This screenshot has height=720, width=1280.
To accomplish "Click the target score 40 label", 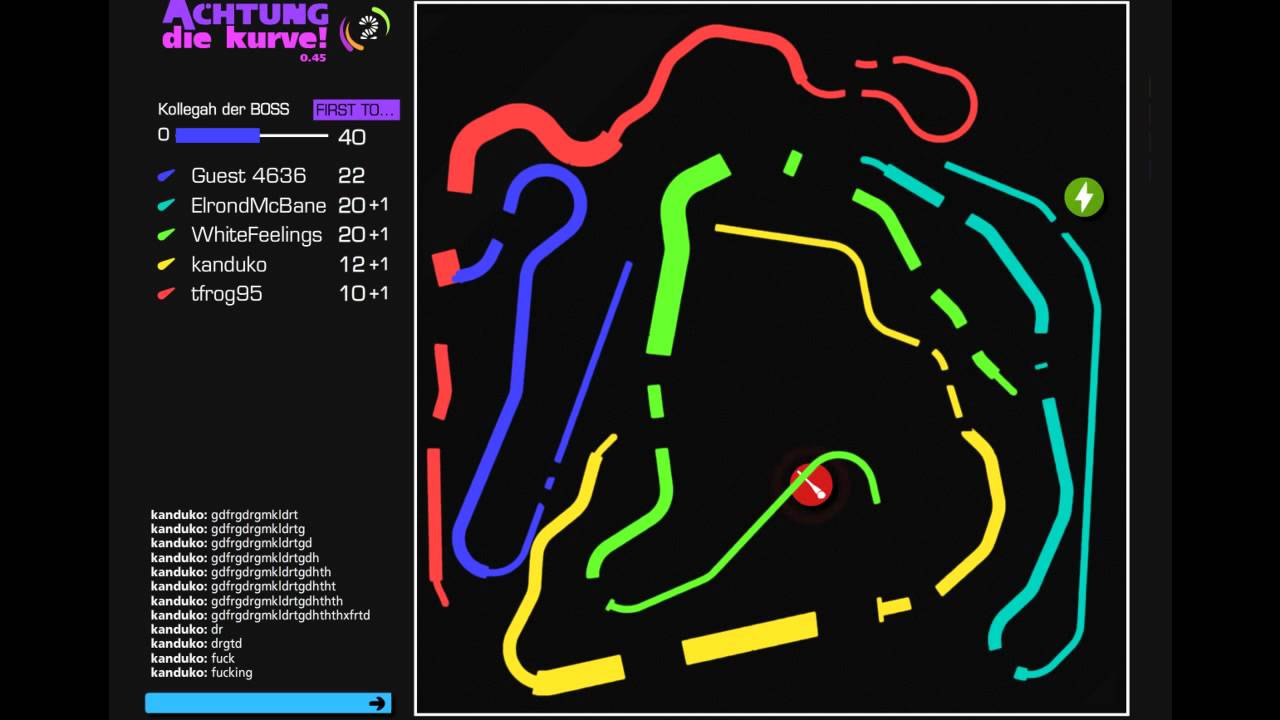I will (352, 137).
